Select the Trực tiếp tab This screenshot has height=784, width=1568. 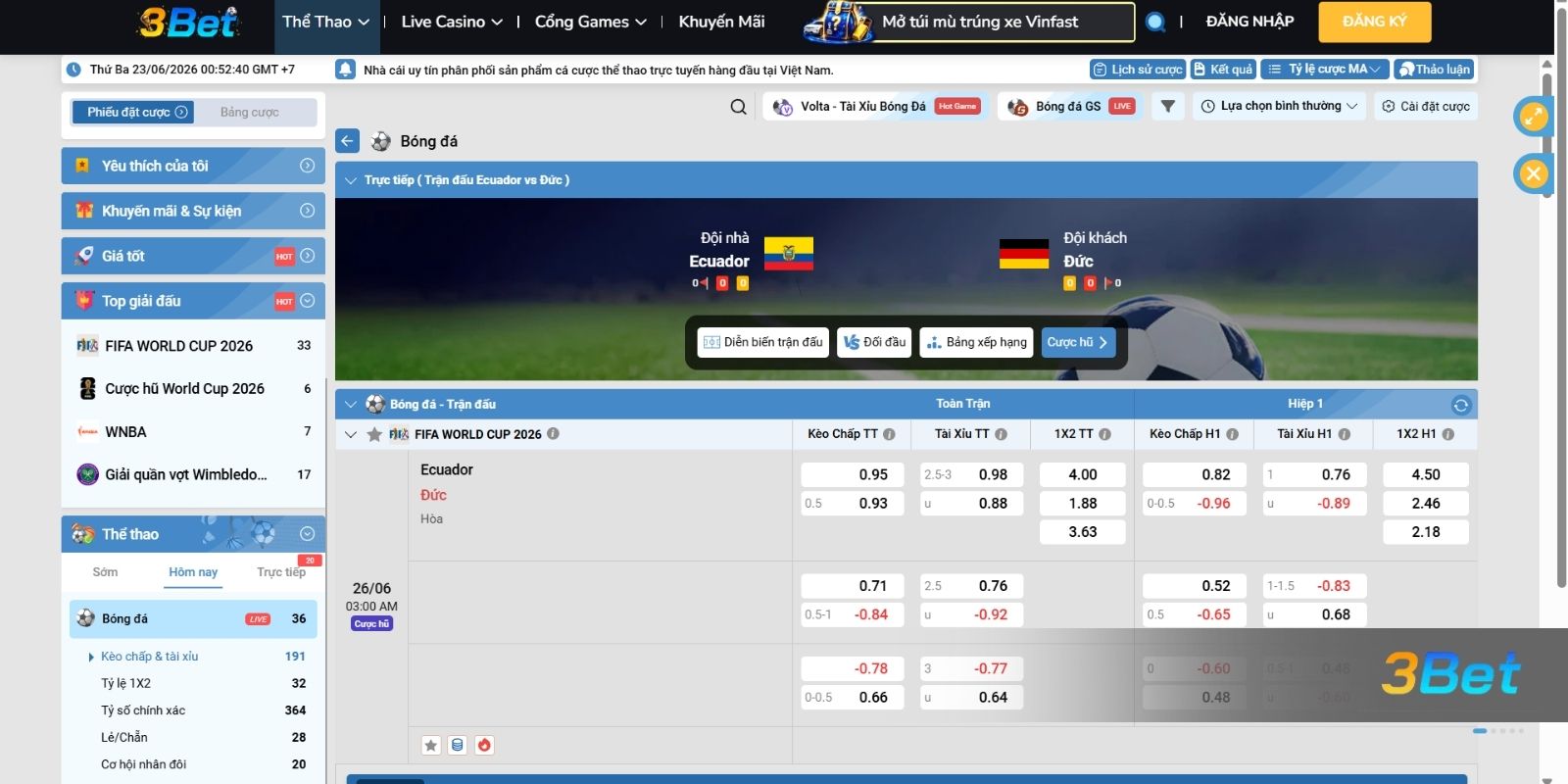pyautogui.click(x=281, y=572)
